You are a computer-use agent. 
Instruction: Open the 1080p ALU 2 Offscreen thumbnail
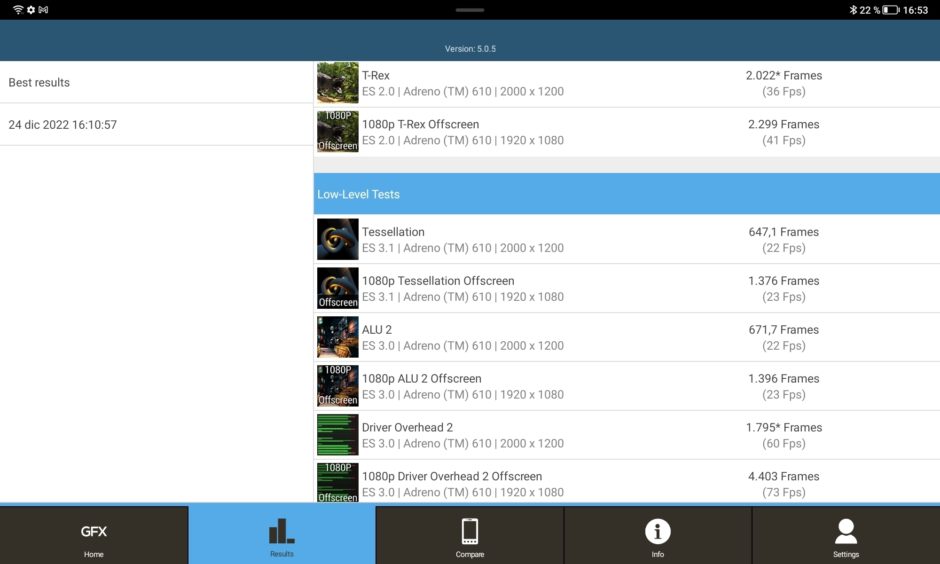point(338,386)
